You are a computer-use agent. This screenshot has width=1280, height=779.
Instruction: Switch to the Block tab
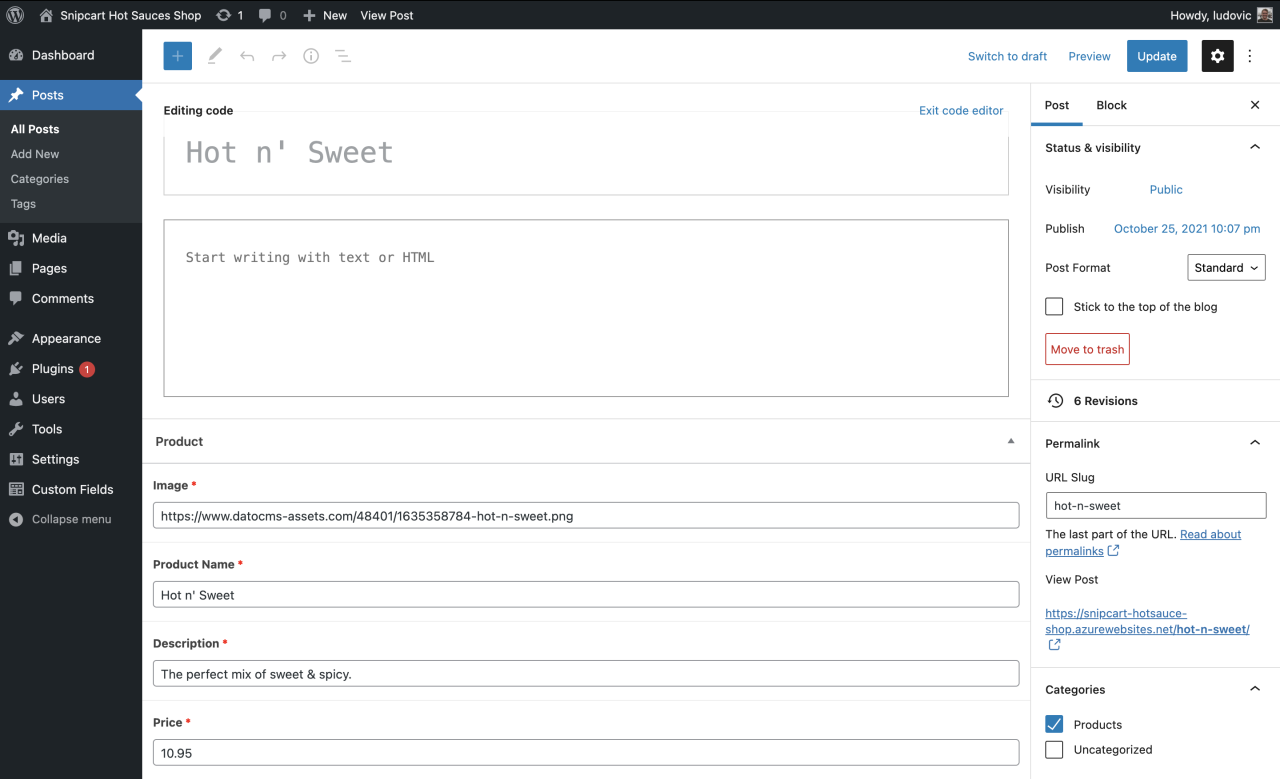coord(1111,105)
